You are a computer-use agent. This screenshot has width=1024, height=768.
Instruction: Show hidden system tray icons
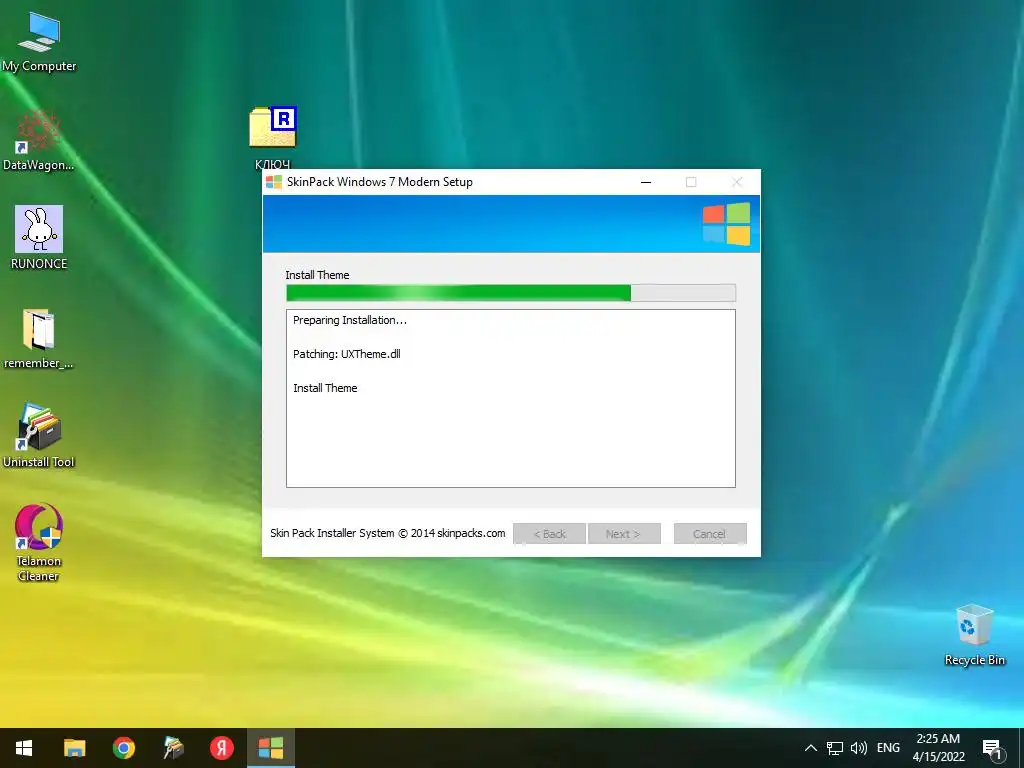(810, 748)
